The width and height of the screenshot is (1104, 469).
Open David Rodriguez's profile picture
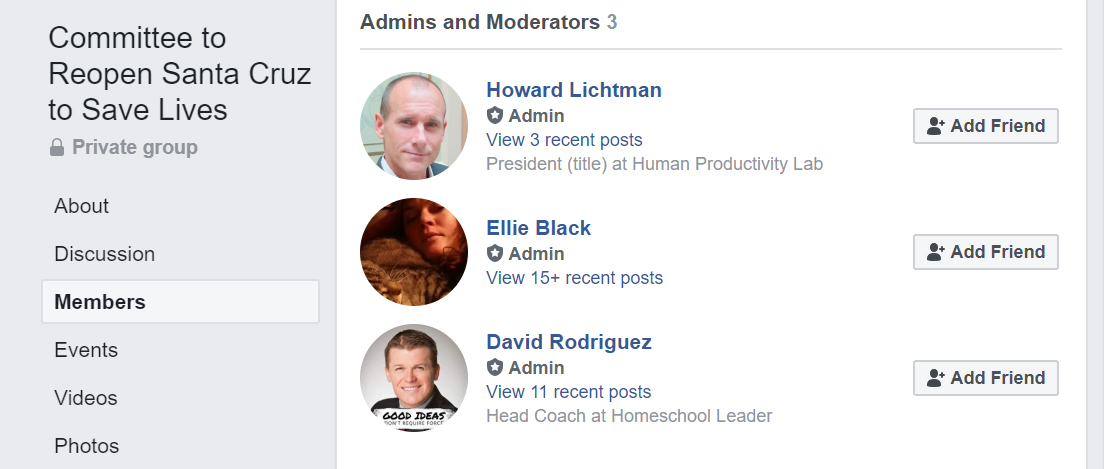[x=414, y=378]
